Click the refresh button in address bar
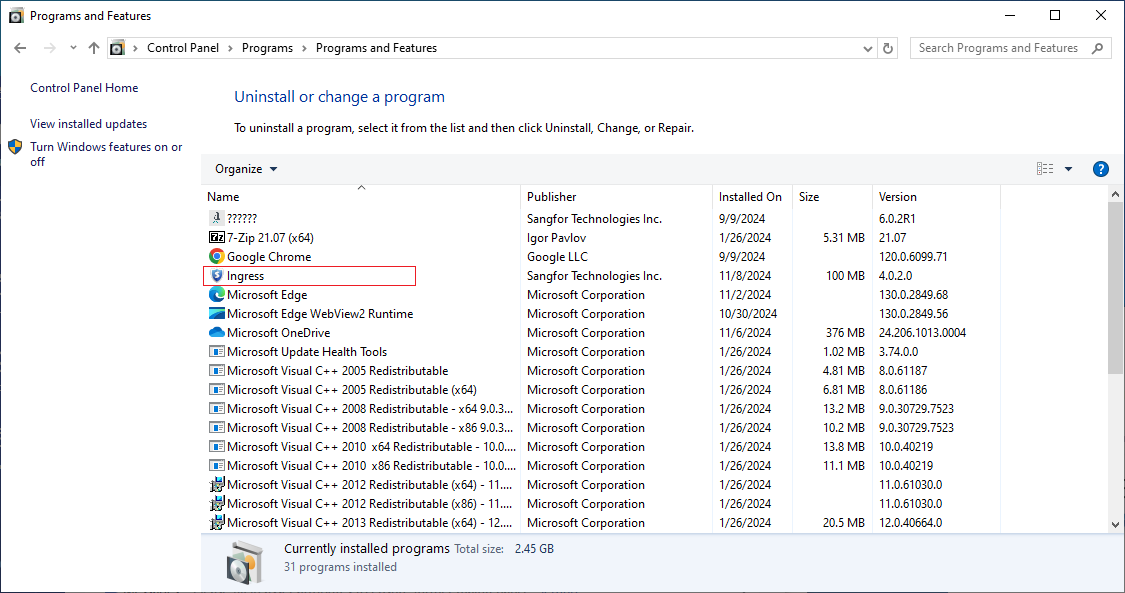 pos(888,48)
